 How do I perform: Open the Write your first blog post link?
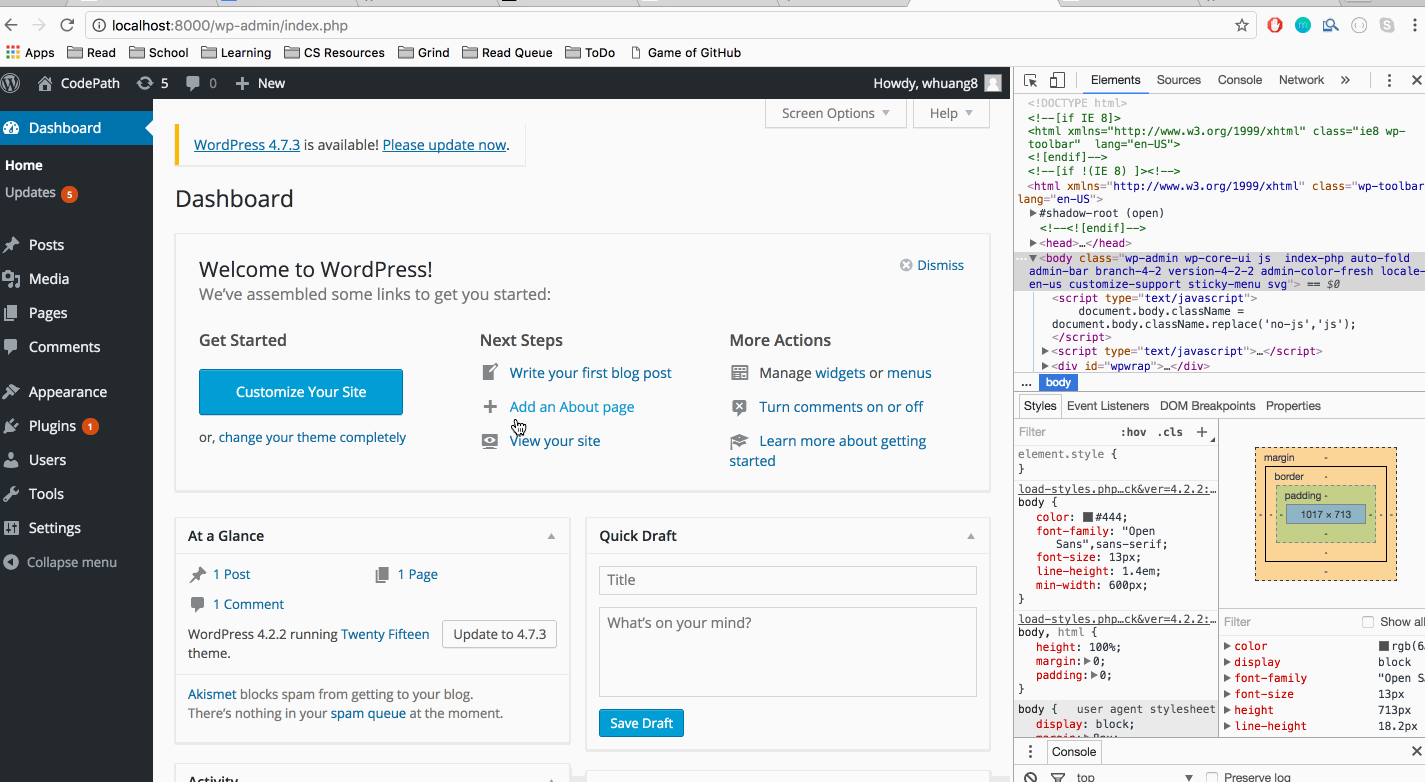click(590, 373)
